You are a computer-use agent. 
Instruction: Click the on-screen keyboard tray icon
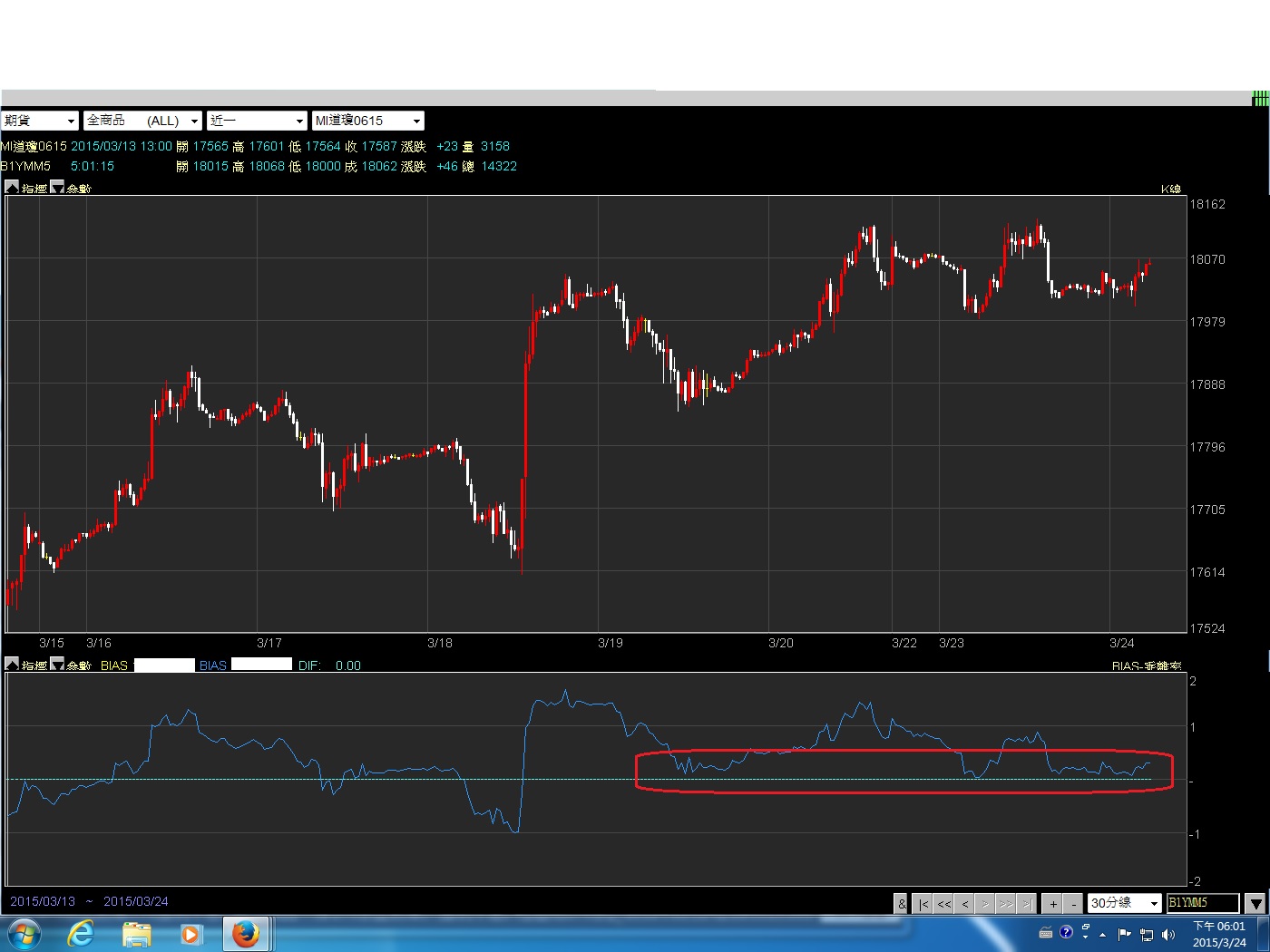[x=1046, y=932]
